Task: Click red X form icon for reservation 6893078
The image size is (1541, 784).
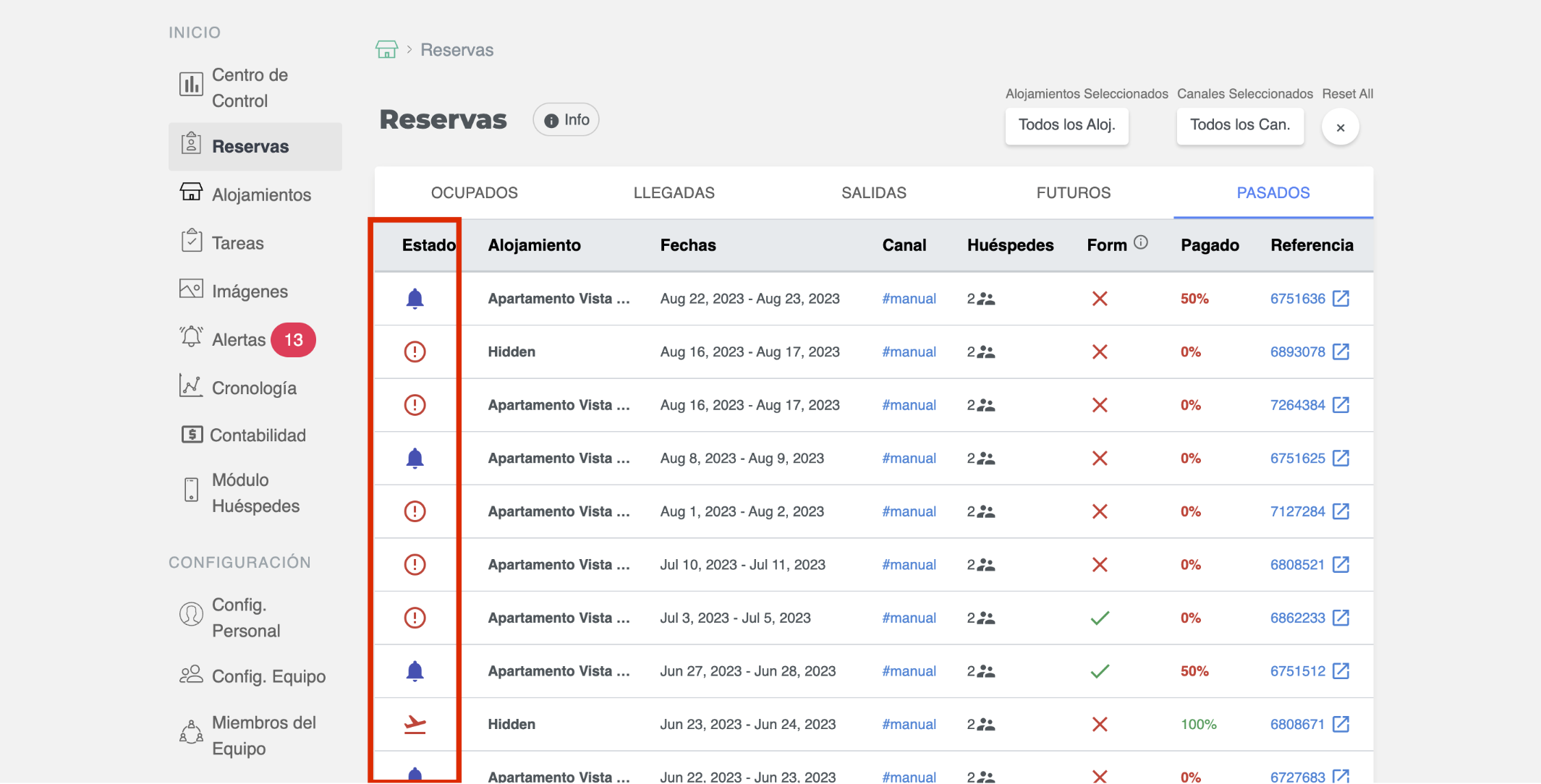Action: point(1100,352)
